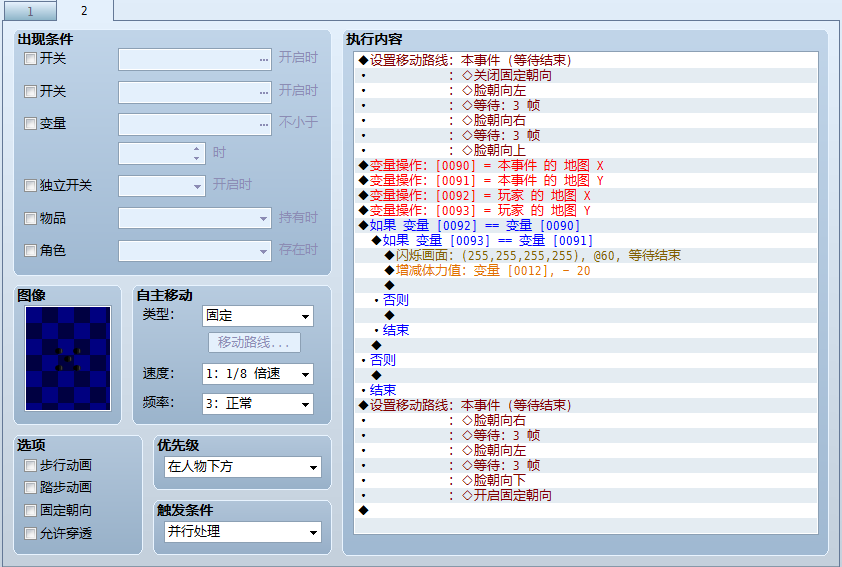Select the first 脸朝向左 route line

click(586, 90)
